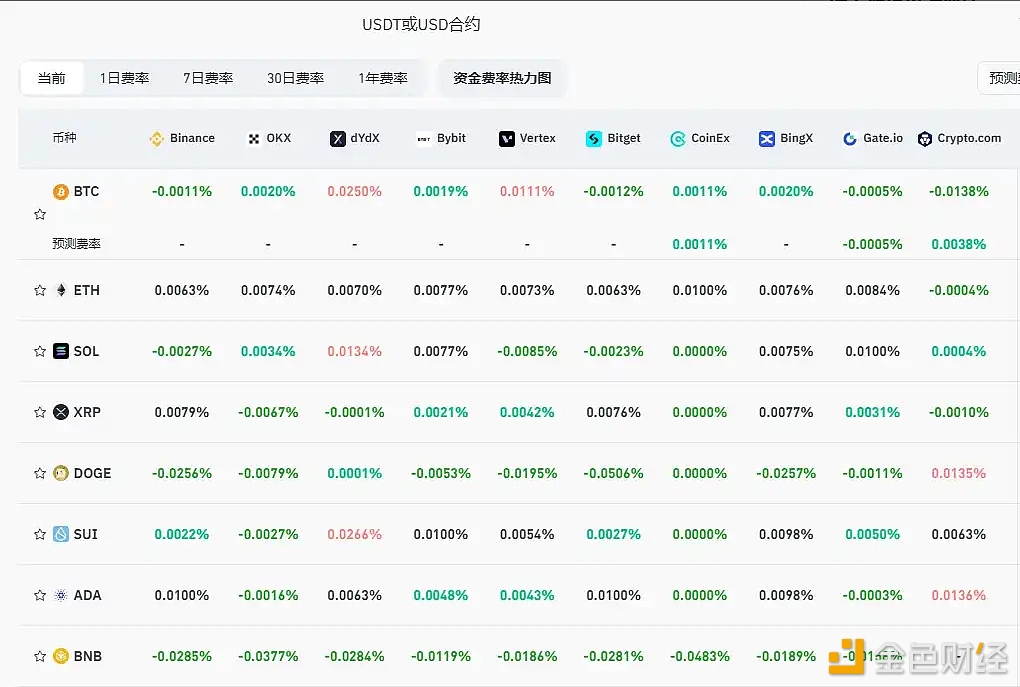Select the 当前 tab
The width and height of the screenshot is (1020, 687).
(52, 79)
